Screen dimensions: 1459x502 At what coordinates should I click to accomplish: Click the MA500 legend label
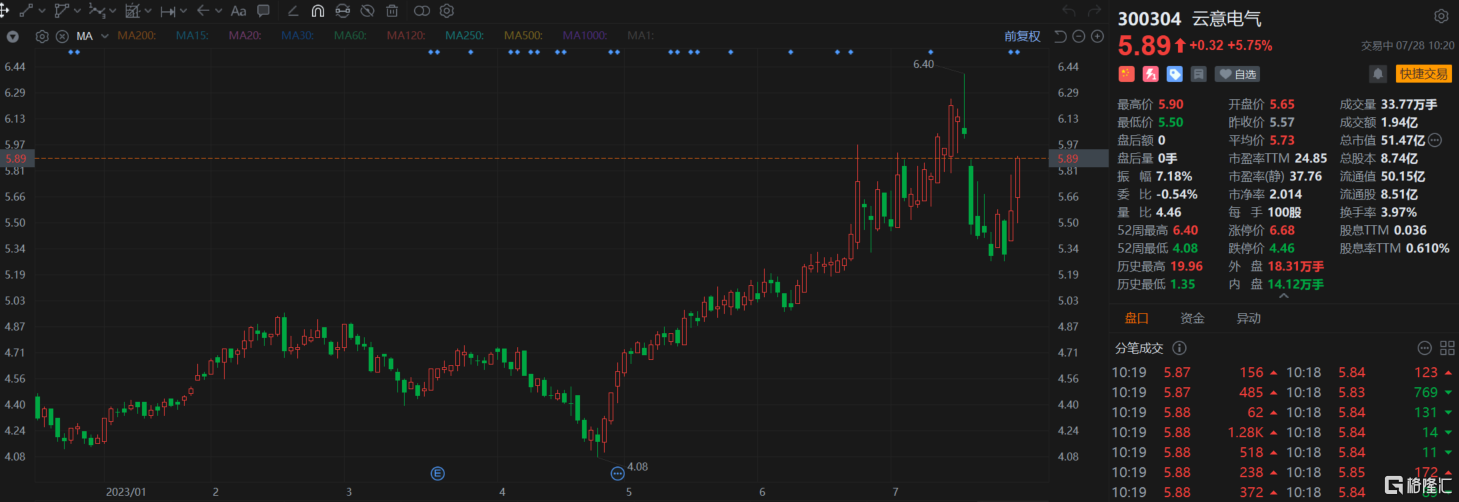click(523, 36)
